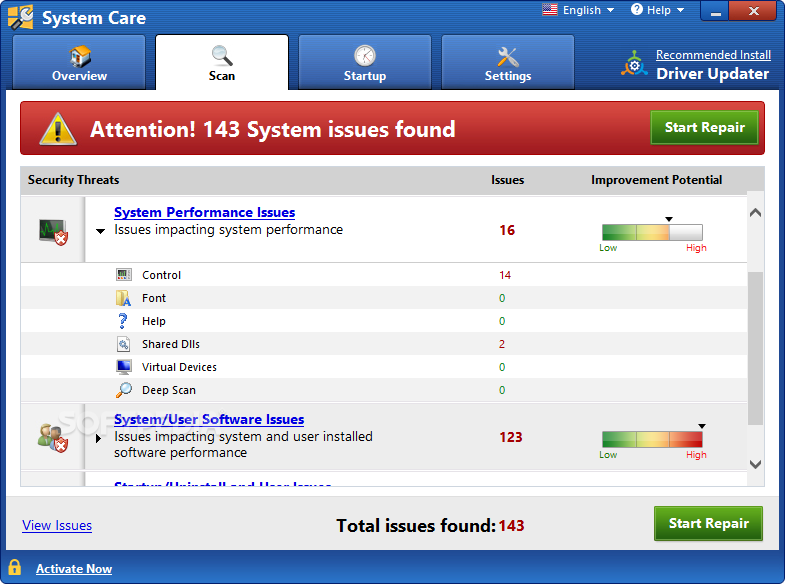This screenshot has width=785, height=584.
Task: Click the Driver Updater text
Action: pyautogui.click(x=712, y=74)
